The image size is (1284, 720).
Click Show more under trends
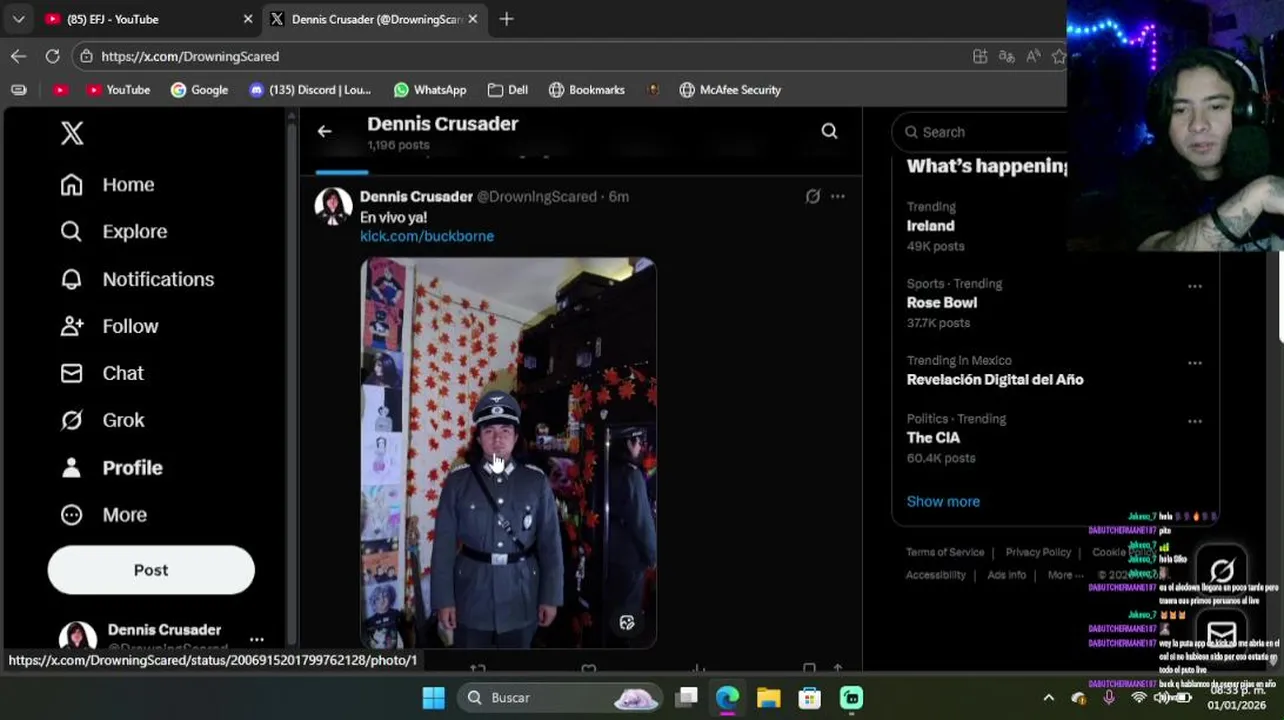[943, 502]
